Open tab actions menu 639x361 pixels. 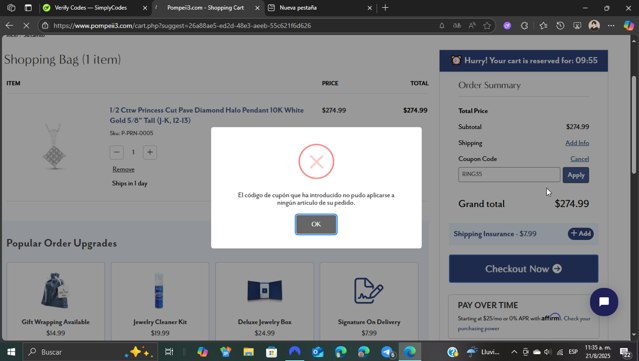[x=28, y=8]
